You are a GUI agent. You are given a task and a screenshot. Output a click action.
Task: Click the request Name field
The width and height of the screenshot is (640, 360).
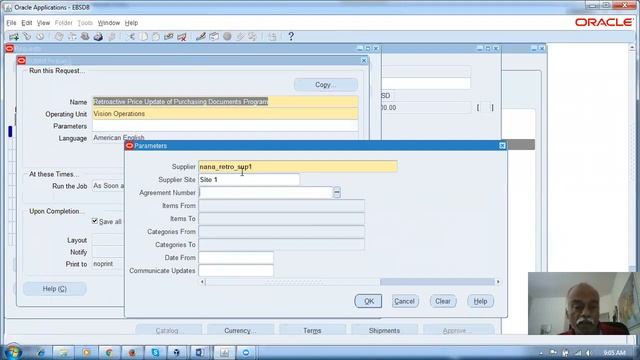(x=225, y=102)
